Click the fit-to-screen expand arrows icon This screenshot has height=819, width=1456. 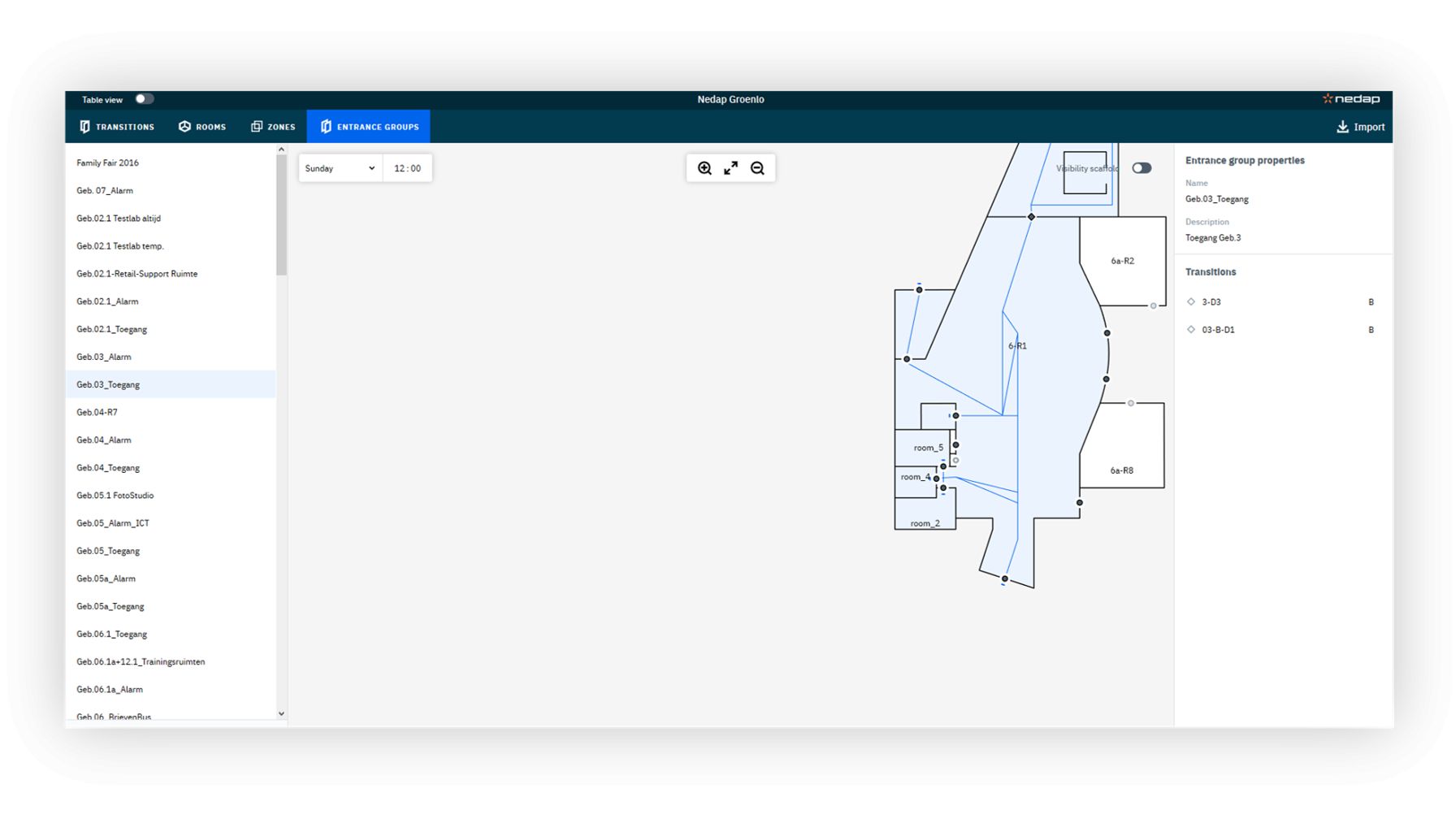[731, 168]
